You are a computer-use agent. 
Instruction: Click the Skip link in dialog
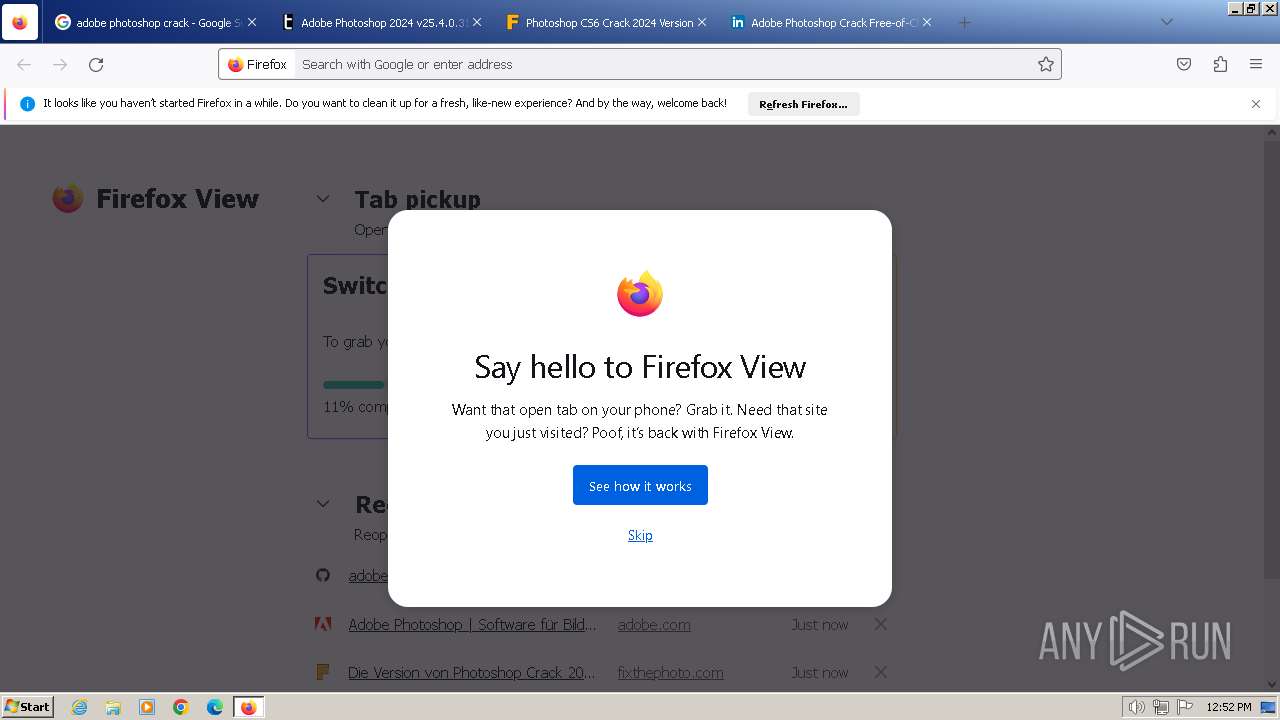pyautogui.click(x=640, y=535)
